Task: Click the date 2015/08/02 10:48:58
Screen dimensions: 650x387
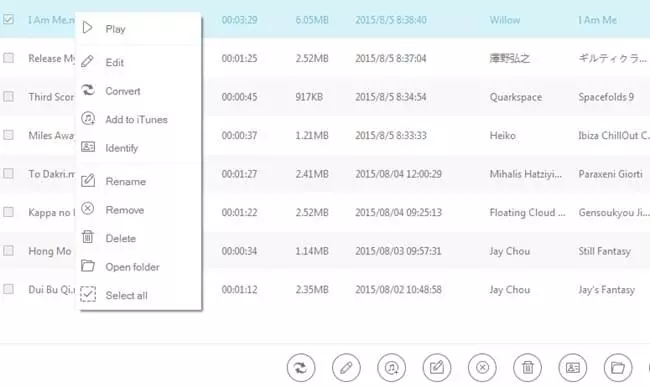Action: pos(398,290)
